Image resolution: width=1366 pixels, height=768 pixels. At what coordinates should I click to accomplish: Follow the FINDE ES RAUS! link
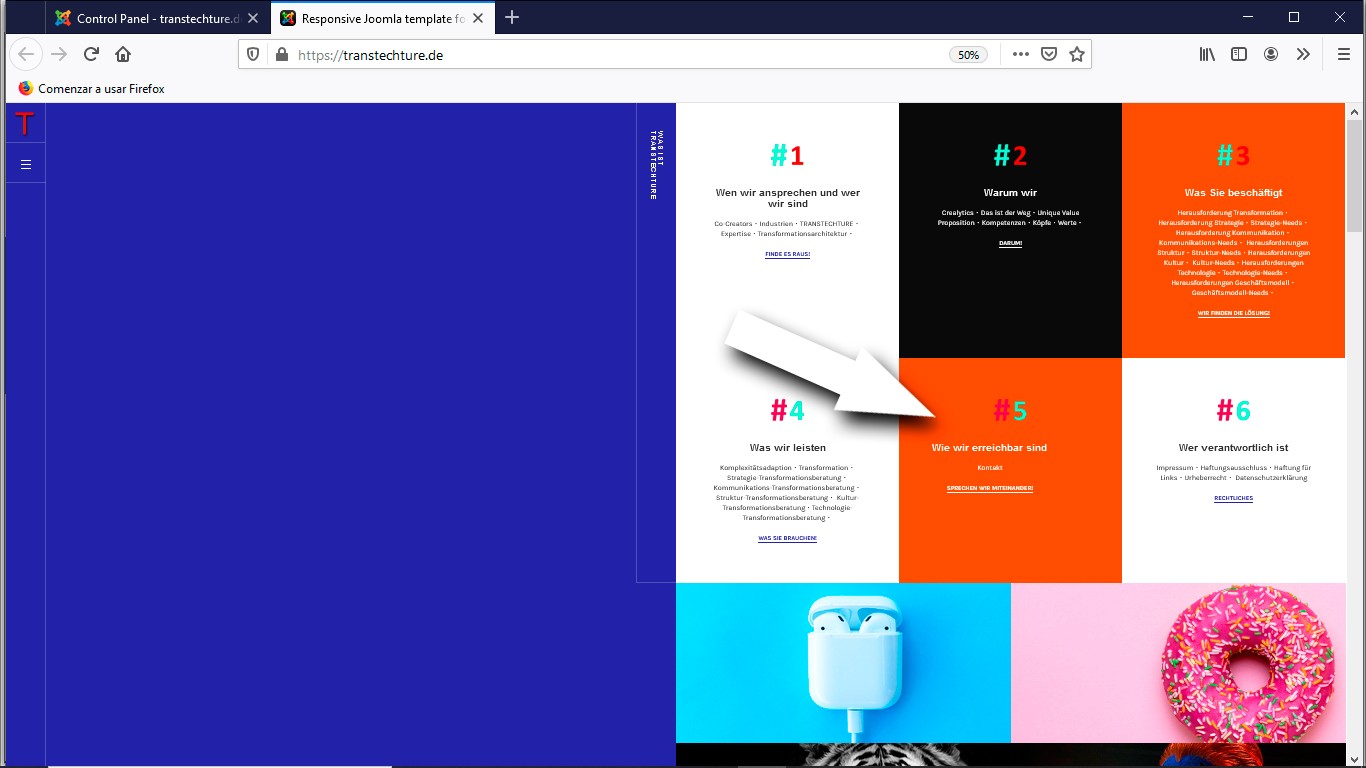point(788,255)
